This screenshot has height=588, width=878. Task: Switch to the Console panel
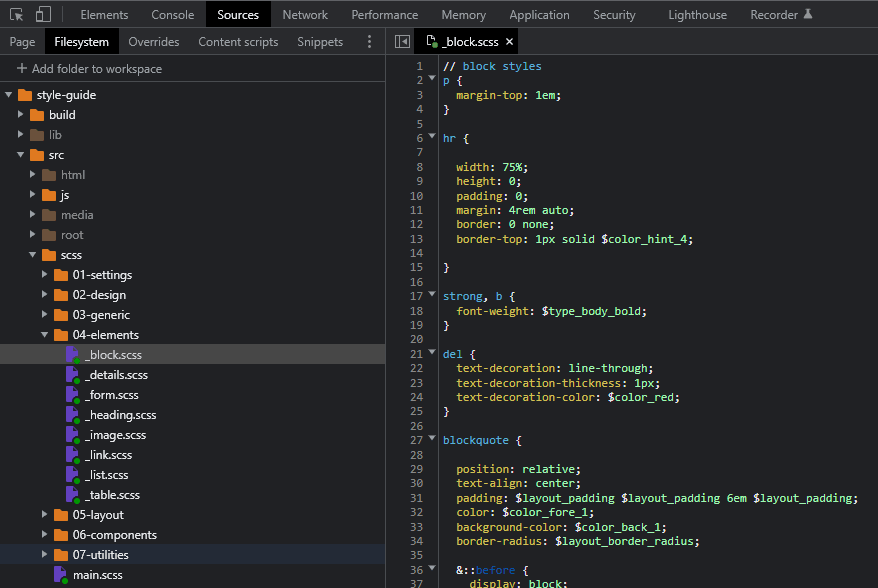click(172, 14)
